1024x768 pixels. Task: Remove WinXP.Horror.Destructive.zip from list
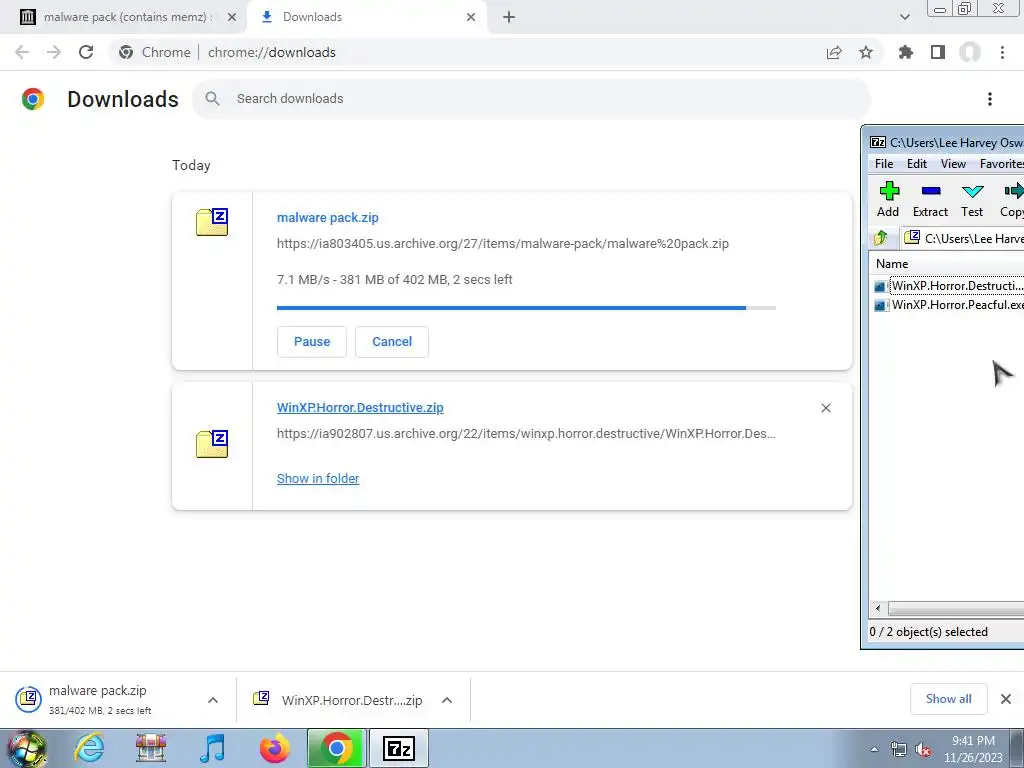[825, 408]
